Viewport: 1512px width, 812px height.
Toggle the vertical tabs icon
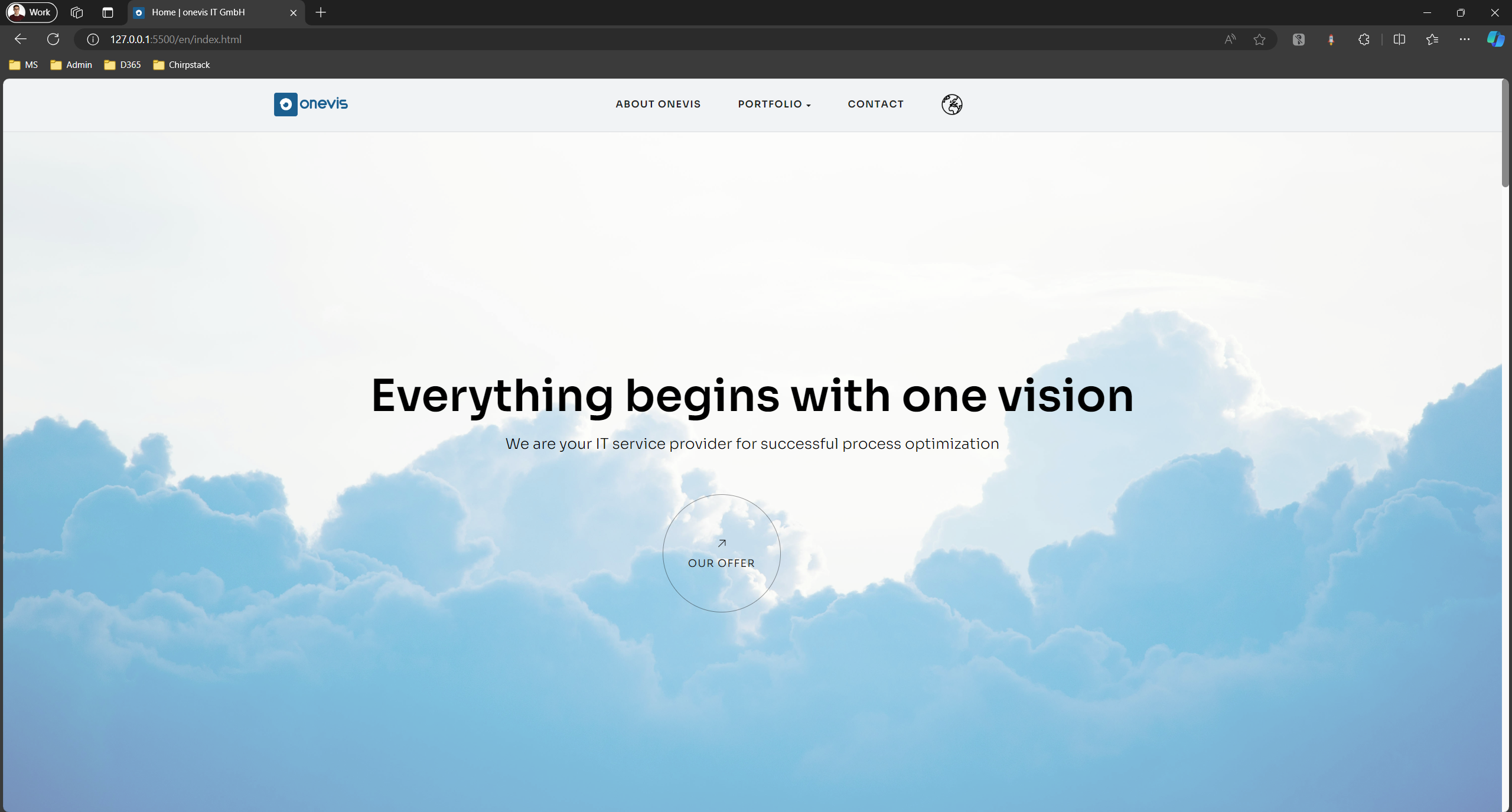107,12
